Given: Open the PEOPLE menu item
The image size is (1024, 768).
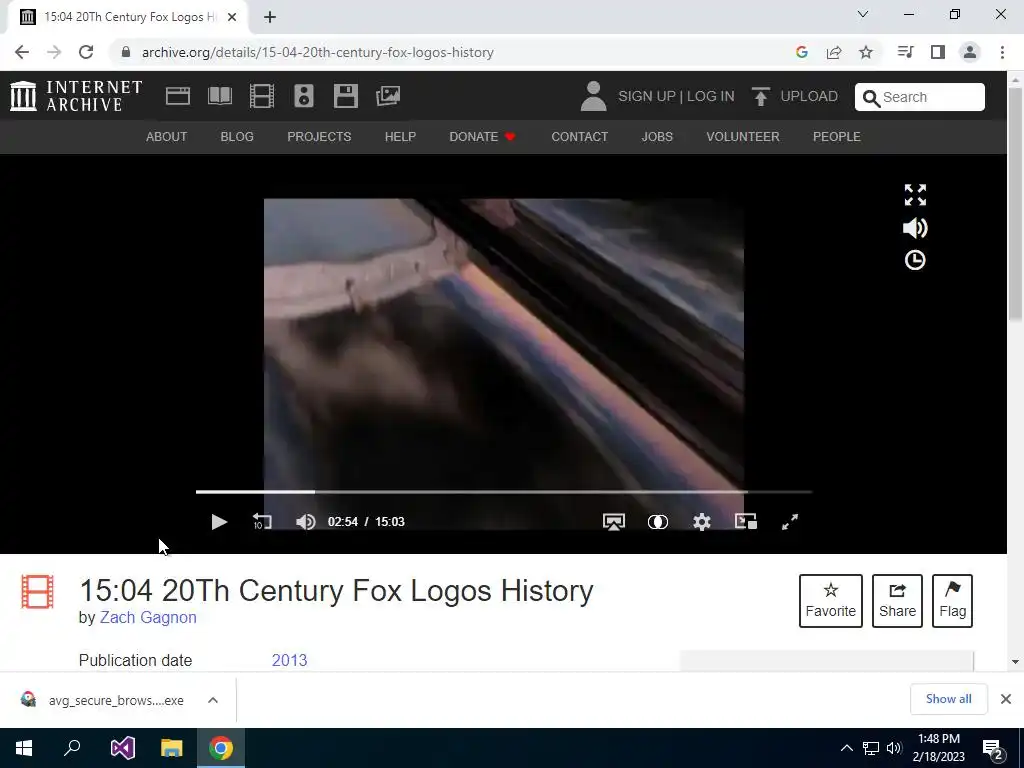Looking at the screenshot, I should (x=837, y=136).
